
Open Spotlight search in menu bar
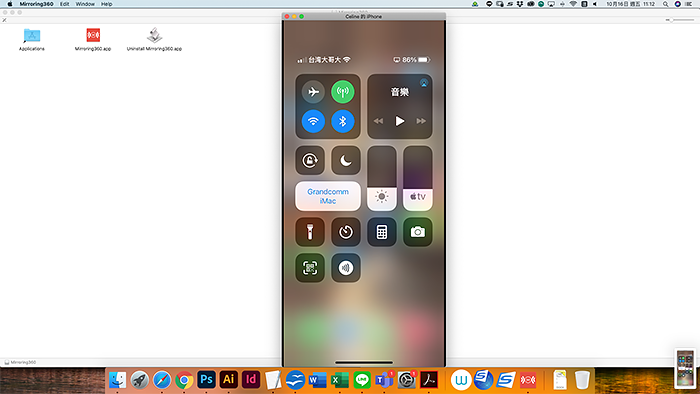665,4
